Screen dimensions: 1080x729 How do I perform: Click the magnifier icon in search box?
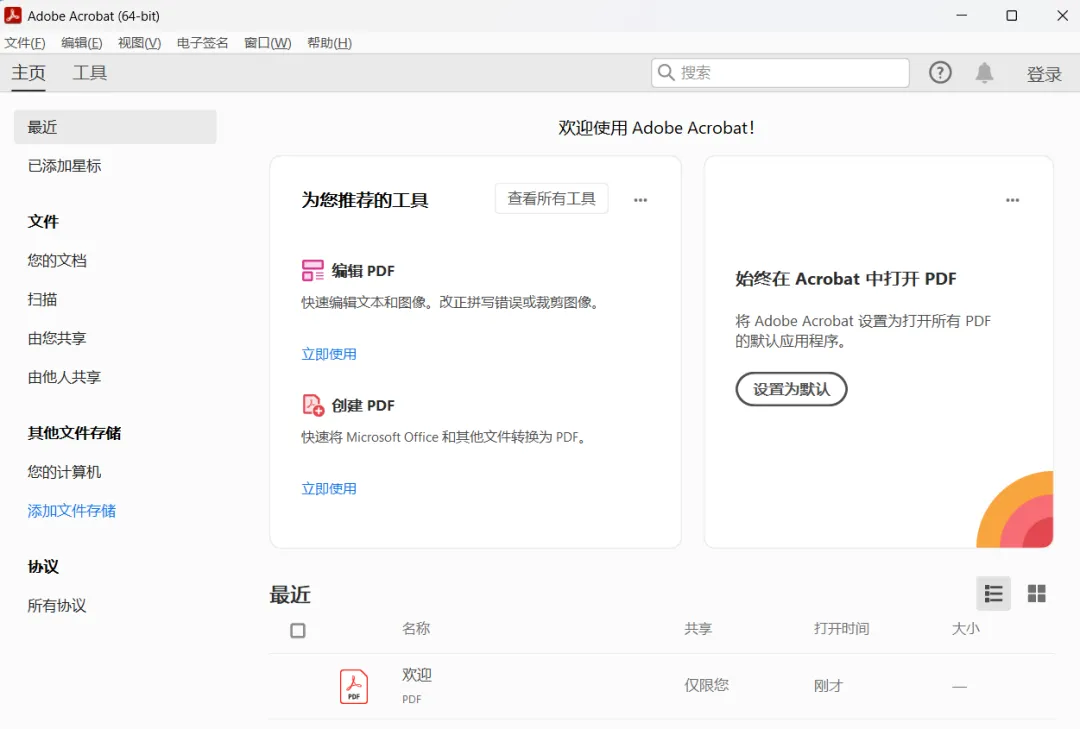point(666,72)
